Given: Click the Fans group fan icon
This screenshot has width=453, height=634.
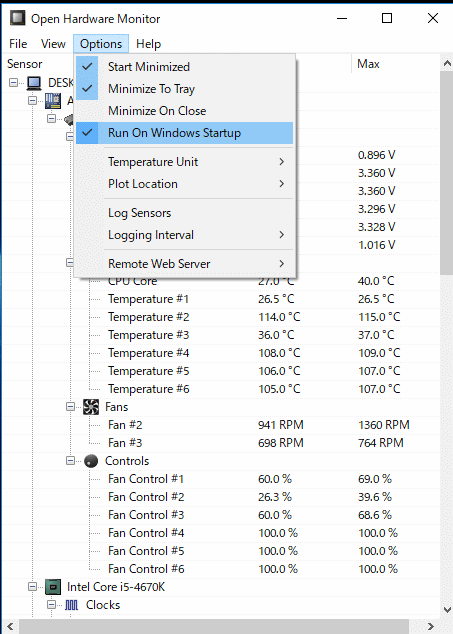Looking at the screenshot, I should (x=91, y=407).
